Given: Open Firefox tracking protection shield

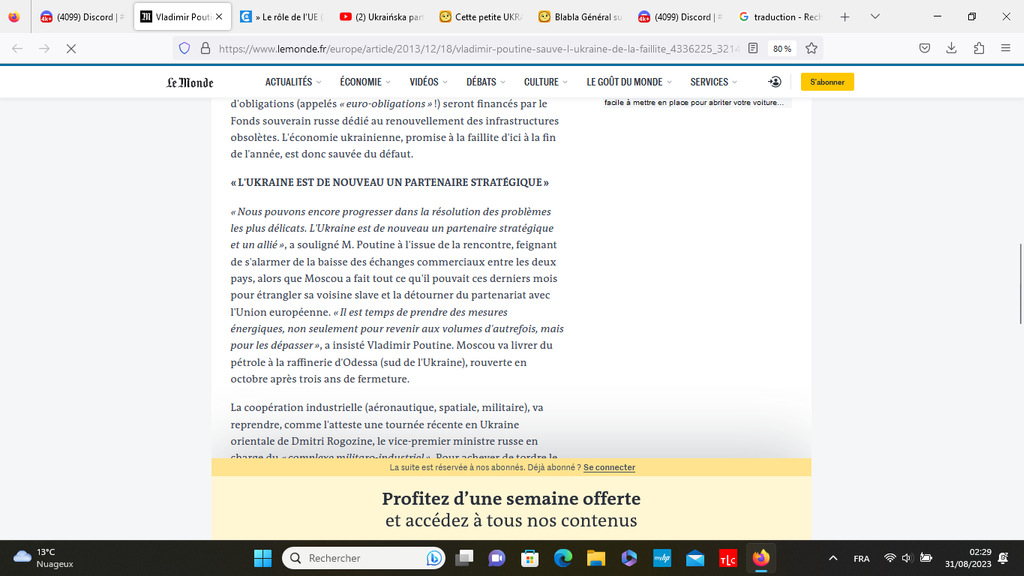Looking at the screenshot, I should coord(185,48).
